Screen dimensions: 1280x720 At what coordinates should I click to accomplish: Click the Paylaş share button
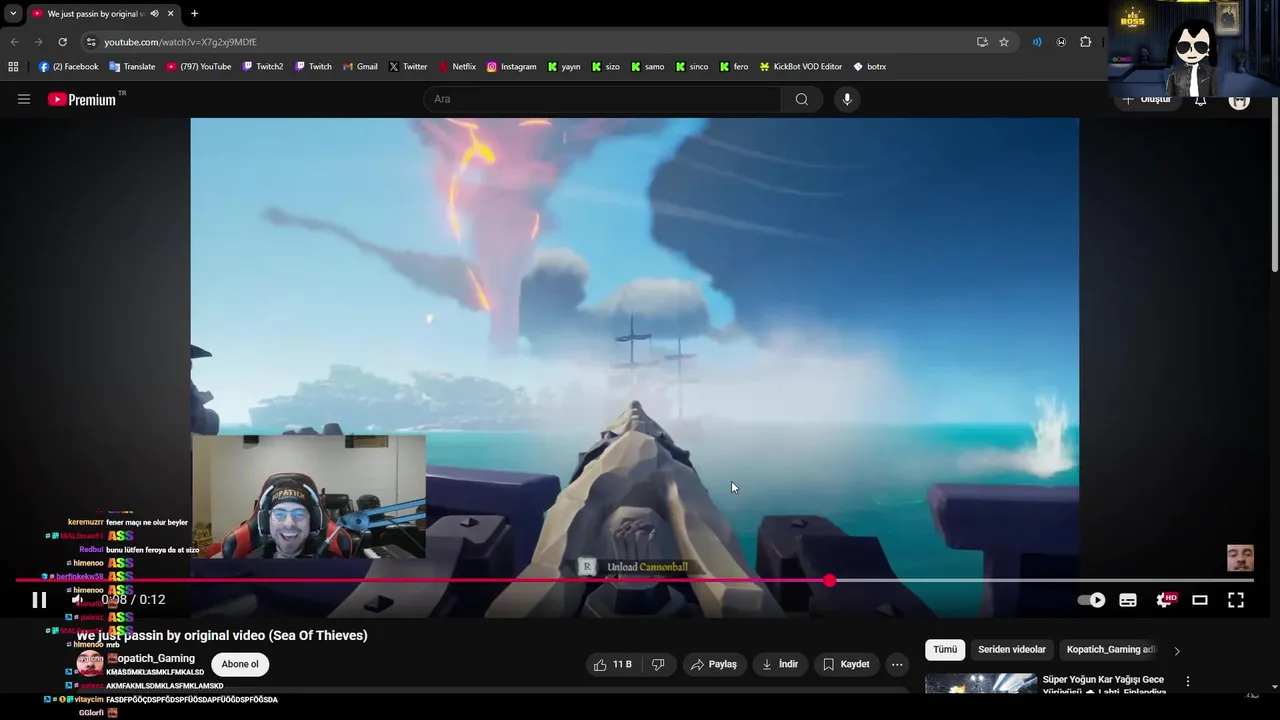(714, 664)
